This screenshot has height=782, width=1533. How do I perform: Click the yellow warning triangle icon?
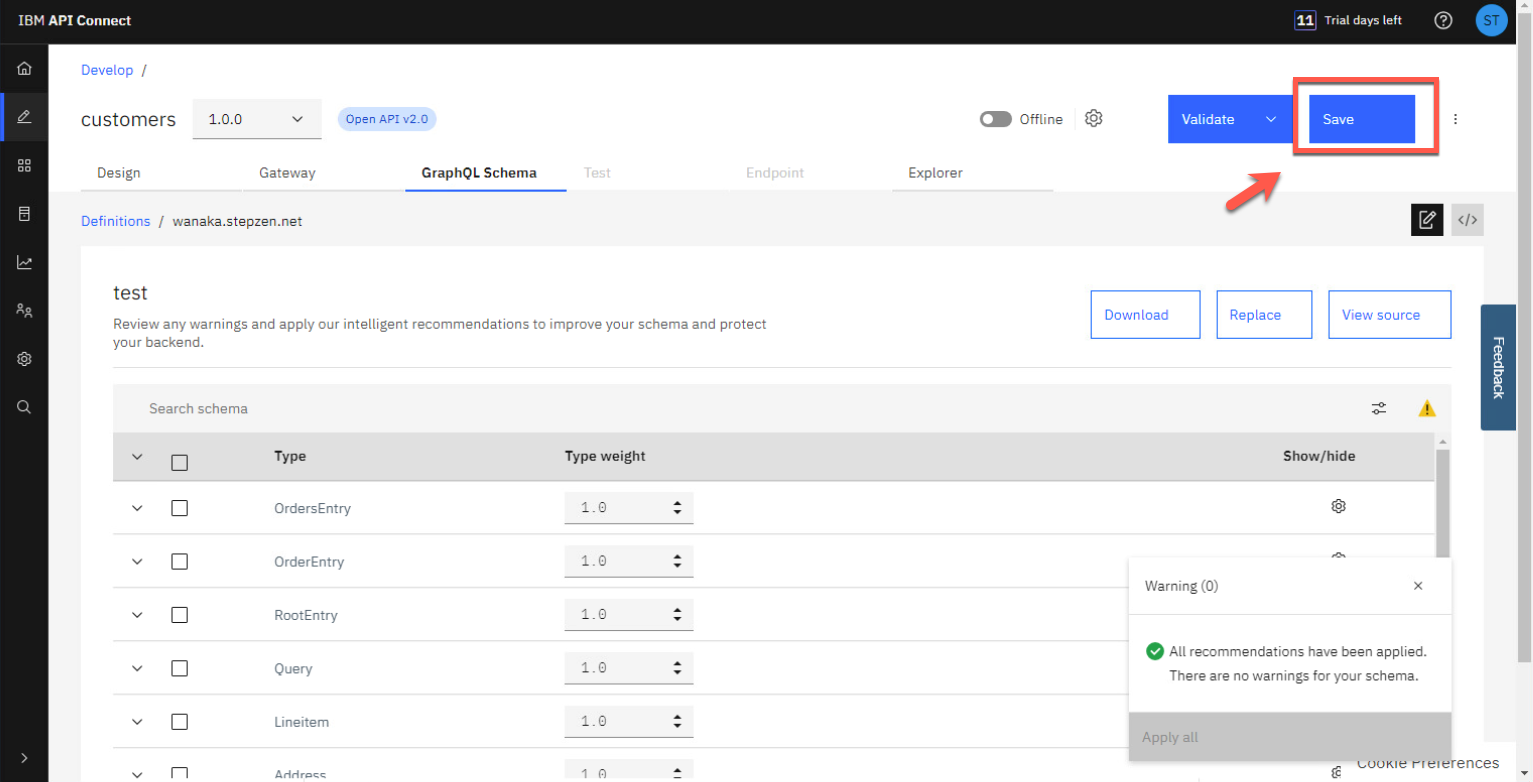pyautogui.click(x=1427, y=408)
